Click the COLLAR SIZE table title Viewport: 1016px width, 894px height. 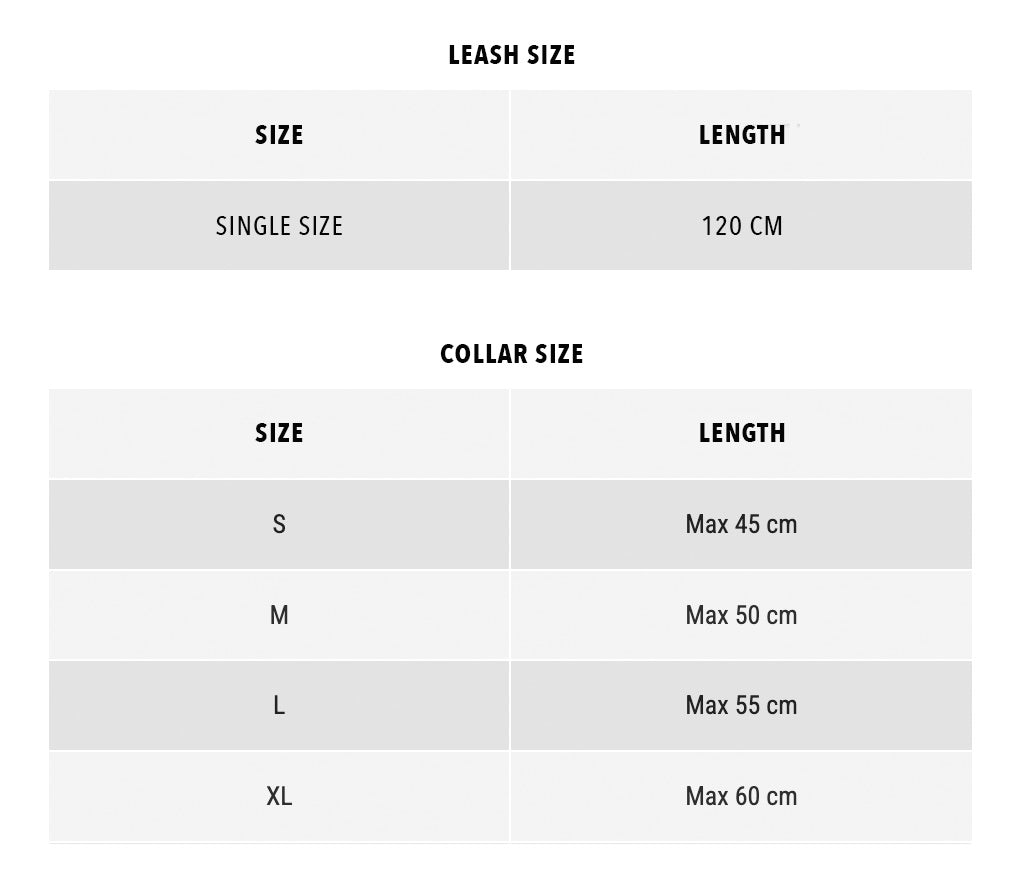[x=511, y=354]
